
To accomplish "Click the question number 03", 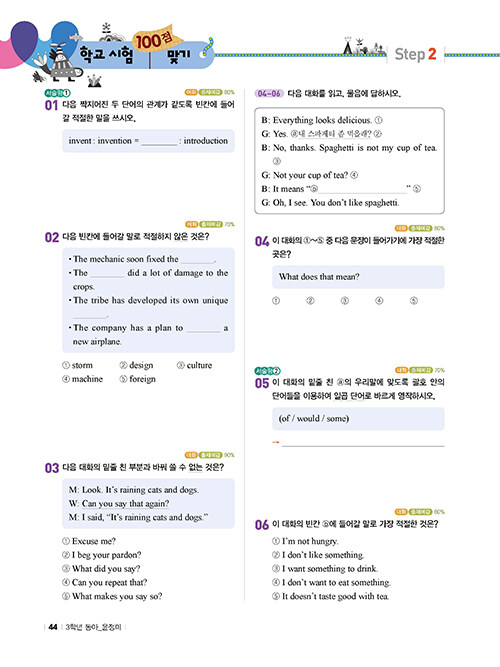I will (51, 468).
